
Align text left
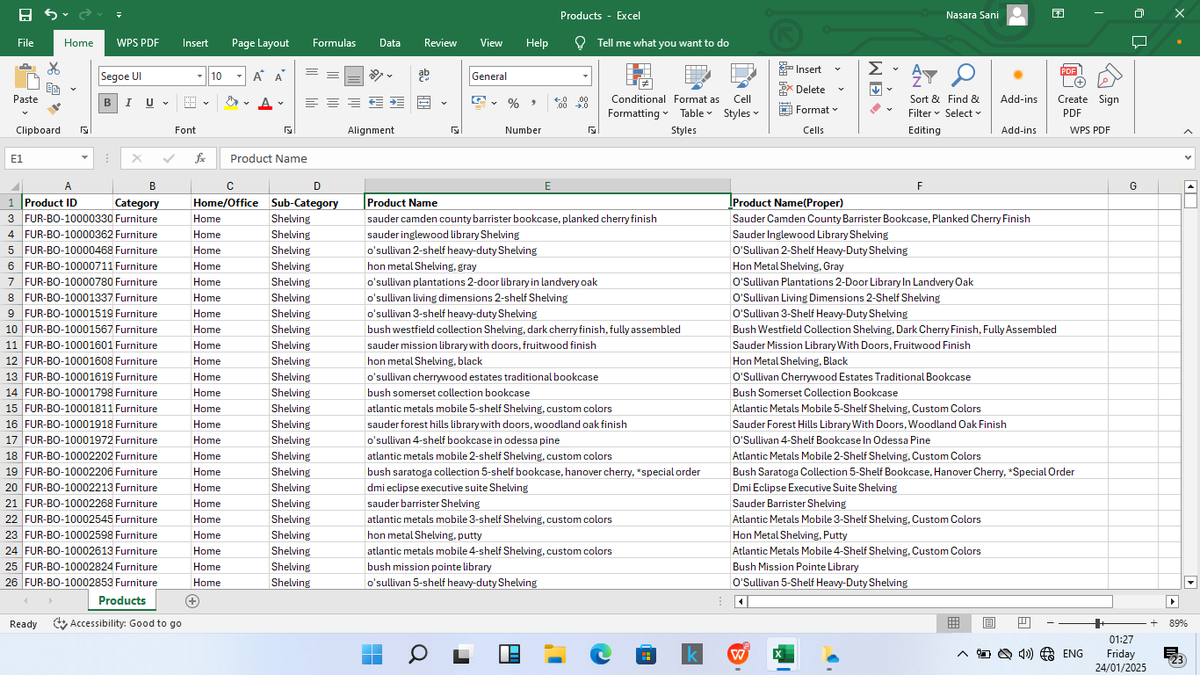click(311, 103)
